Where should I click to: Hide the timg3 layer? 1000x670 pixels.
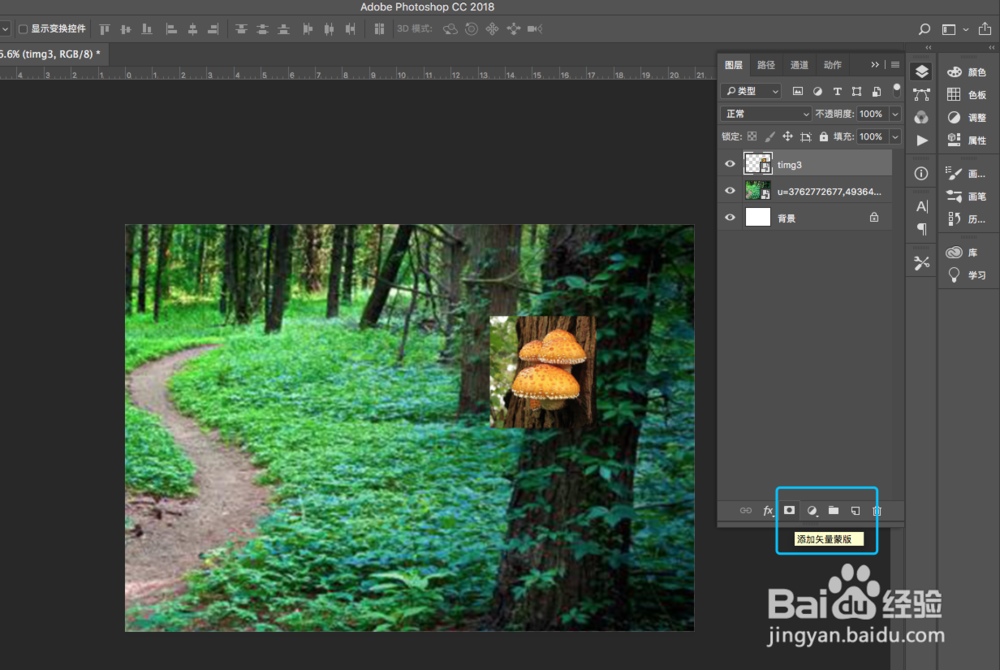pyautogui.click(x=730, y=164)
